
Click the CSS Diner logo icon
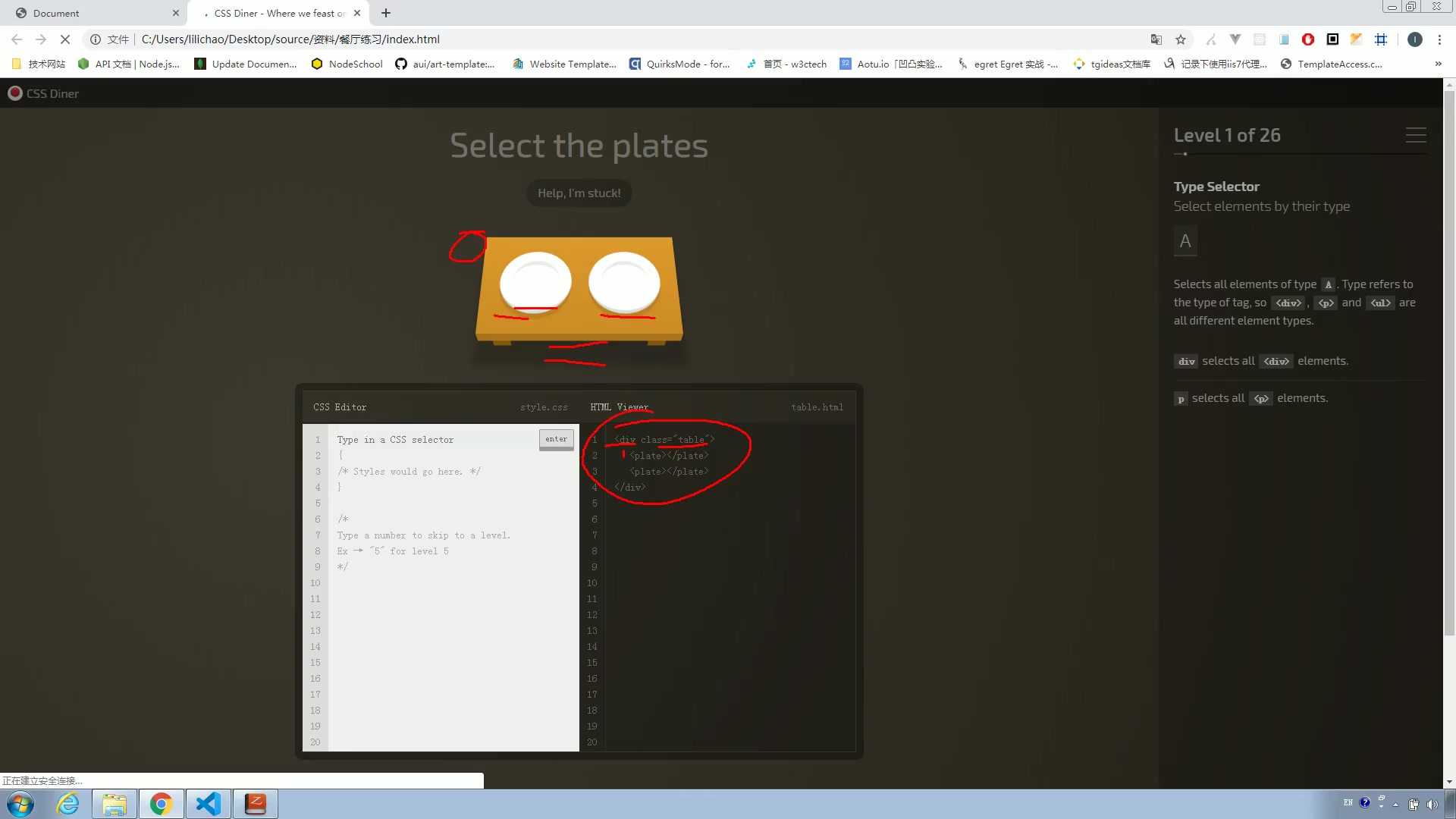(14, 93)
